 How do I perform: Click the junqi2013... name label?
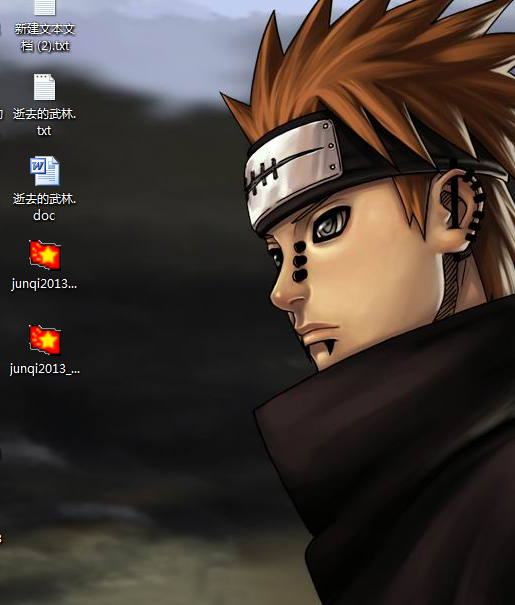(x=44, y=284)
